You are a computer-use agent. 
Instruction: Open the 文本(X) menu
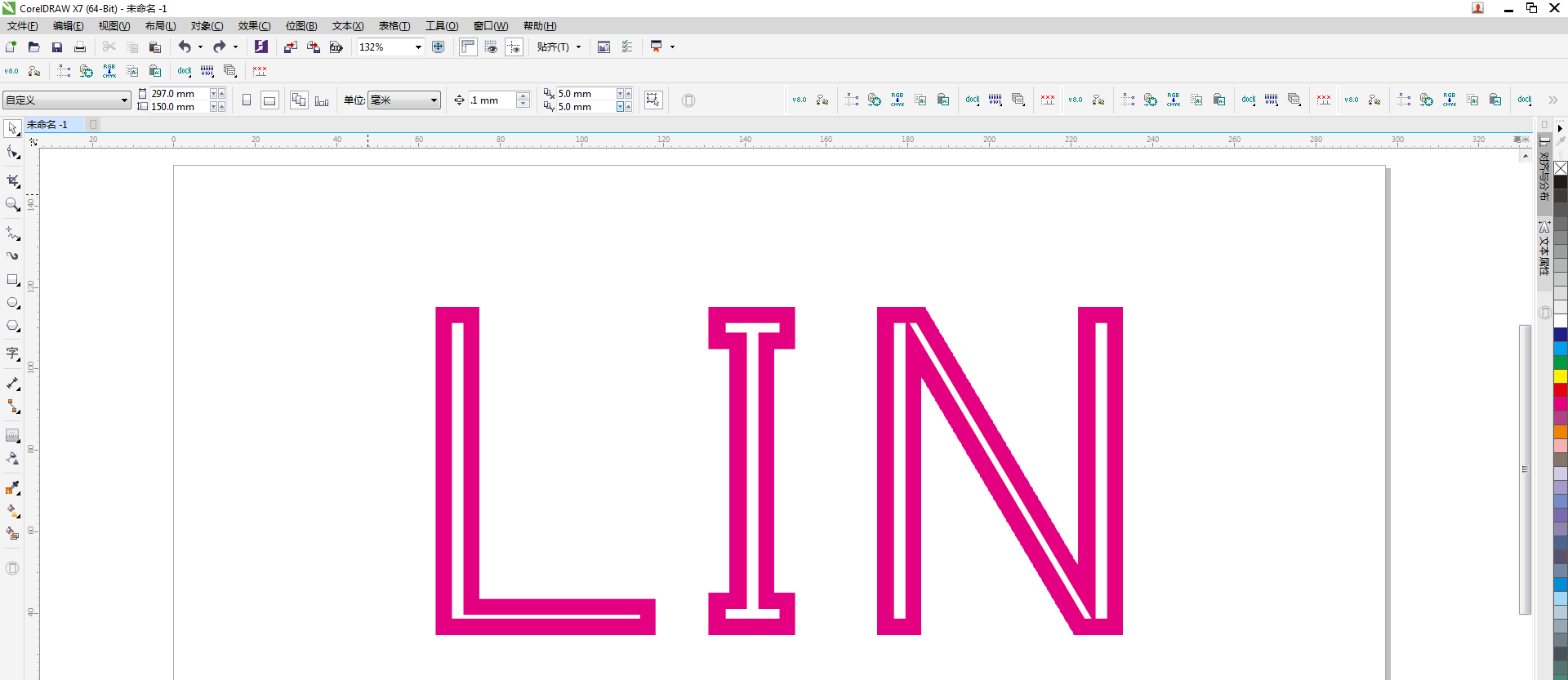(x=348, y=26)
